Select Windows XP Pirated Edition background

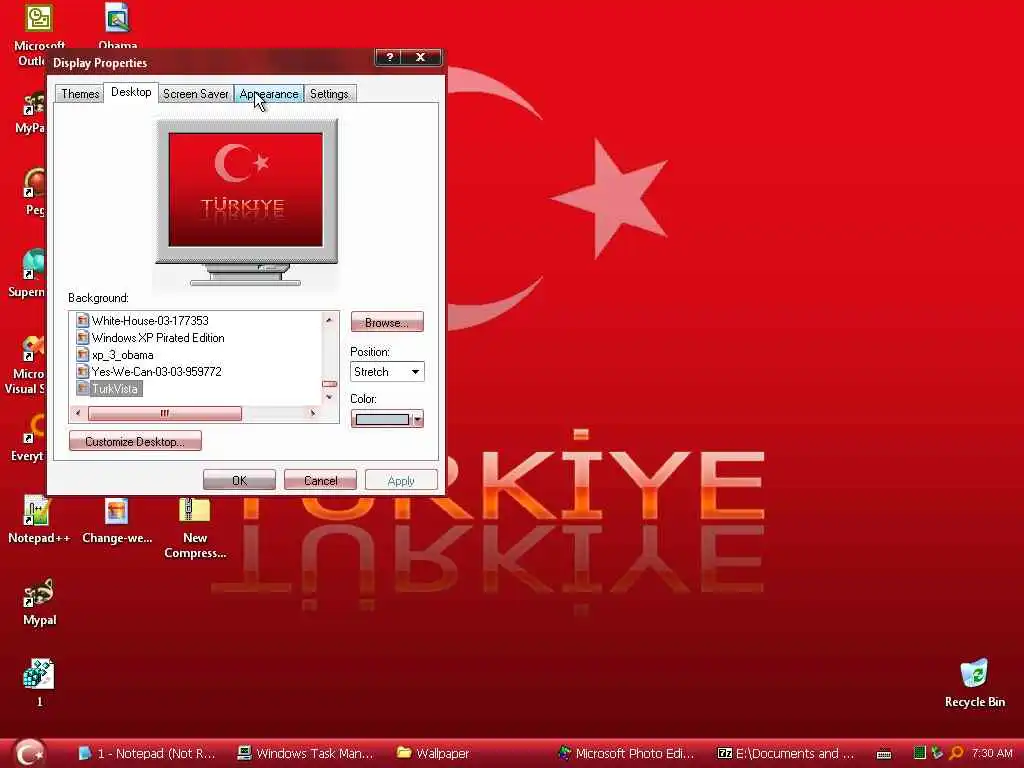(157, 338)
